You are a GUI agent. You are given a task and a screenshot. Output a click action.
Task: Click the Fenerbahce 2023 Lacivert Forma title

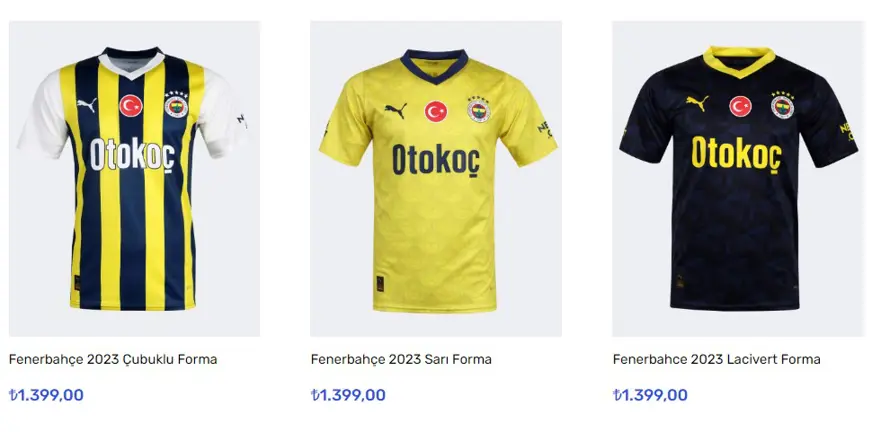(x=716, y=359)
